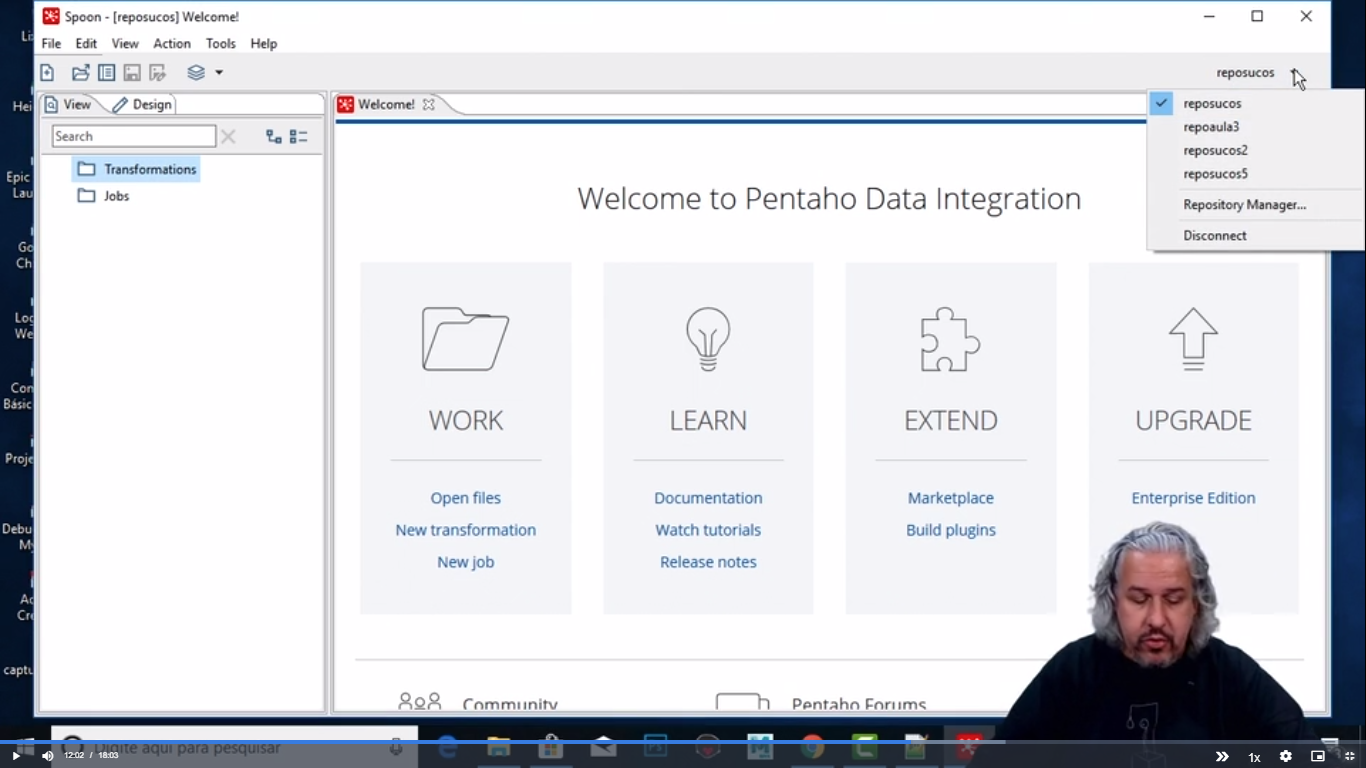The image size is (1366, 768).
Task: Create a new file using the toolbar icon
Action: pyautogui.click(x=47, y=73)
